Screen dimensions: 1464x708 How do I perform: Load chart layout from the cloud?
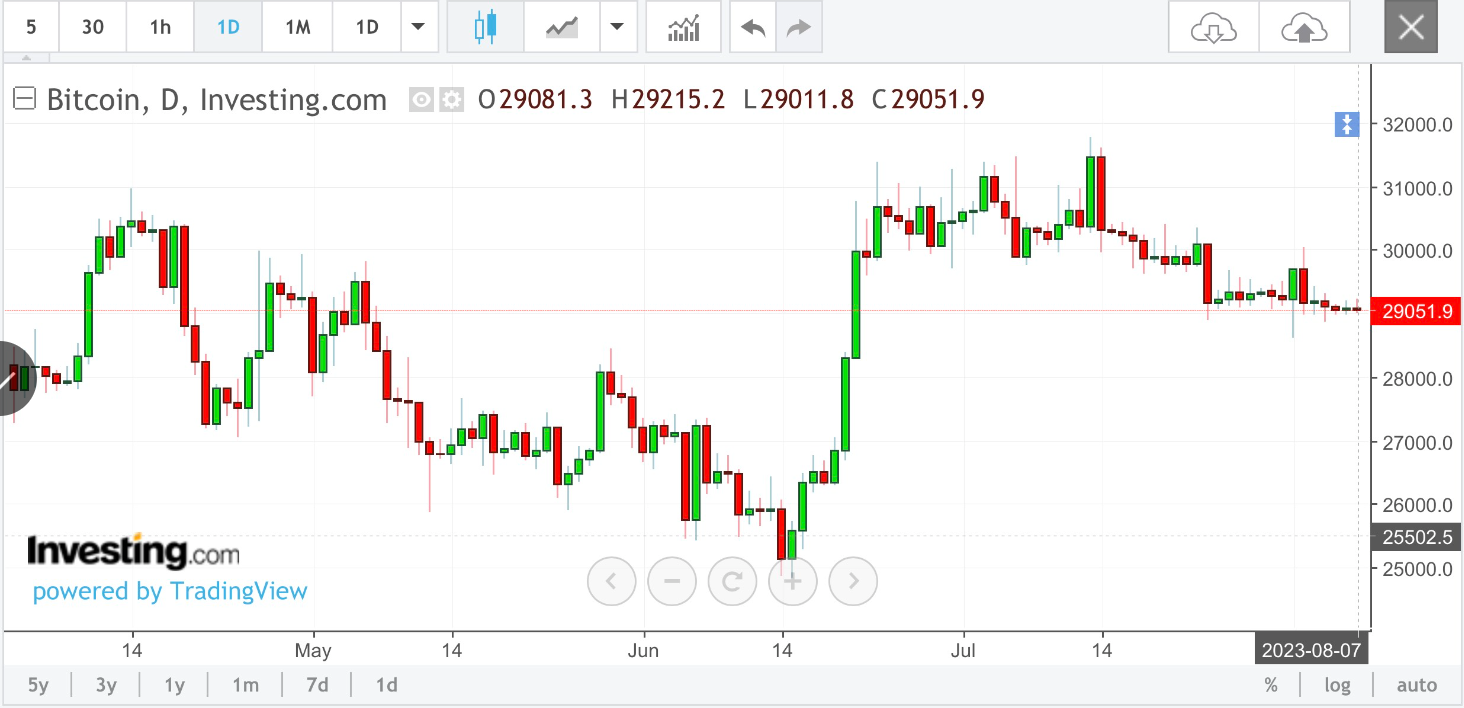click(1214, 27)
